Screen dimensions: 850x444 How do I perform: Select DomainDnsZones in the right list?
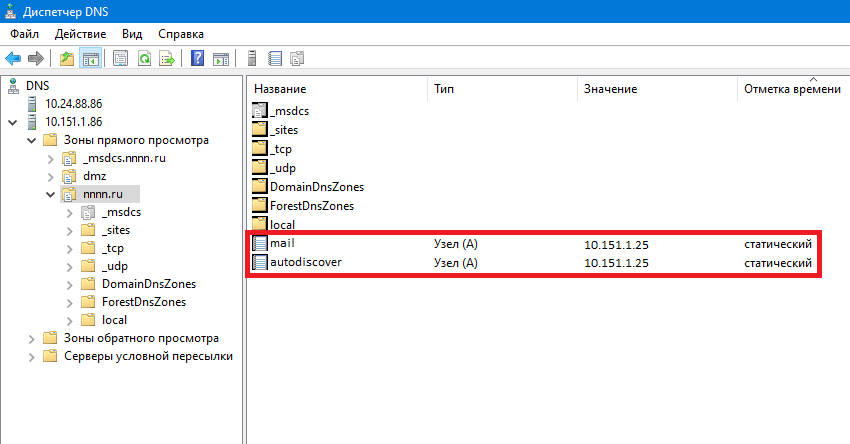pos(317,186)
